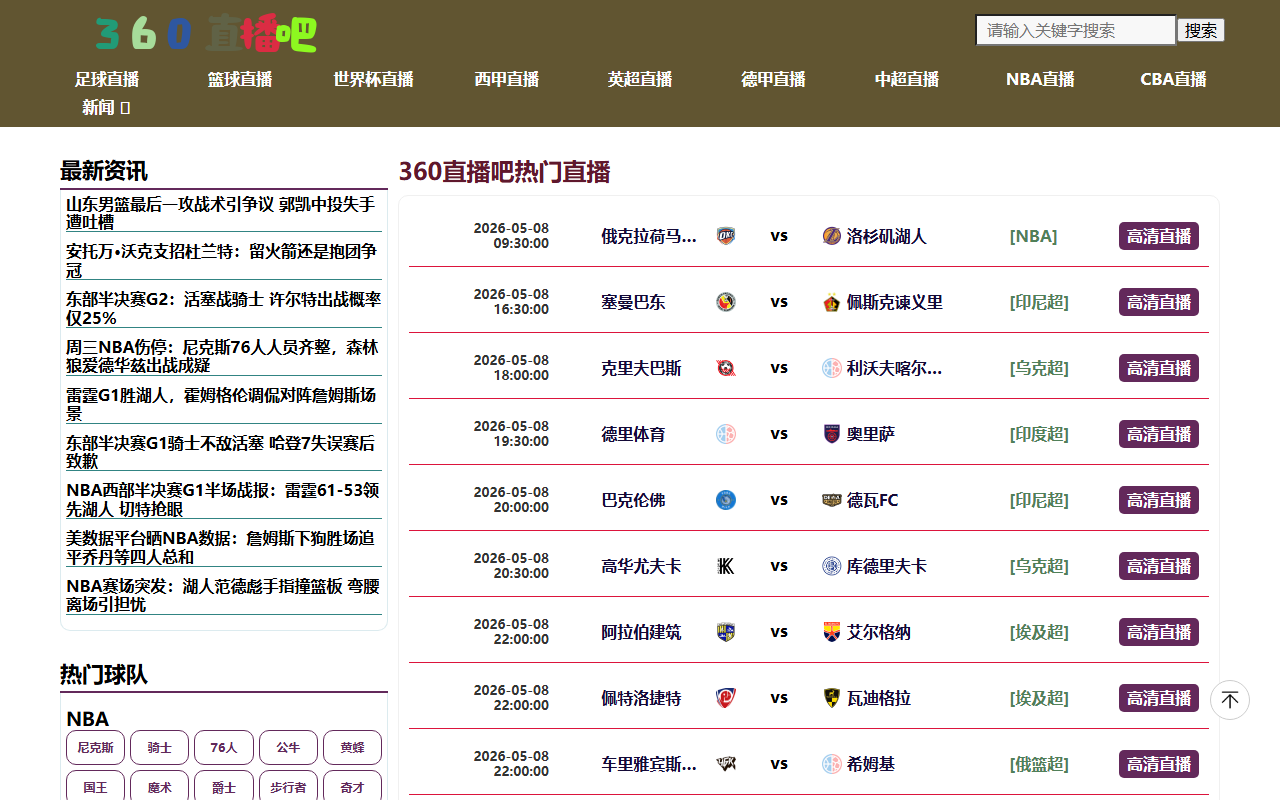Click 高清直播 for 佩特洛捷特 match
1280x800 pixels.
coord(1159,698)
